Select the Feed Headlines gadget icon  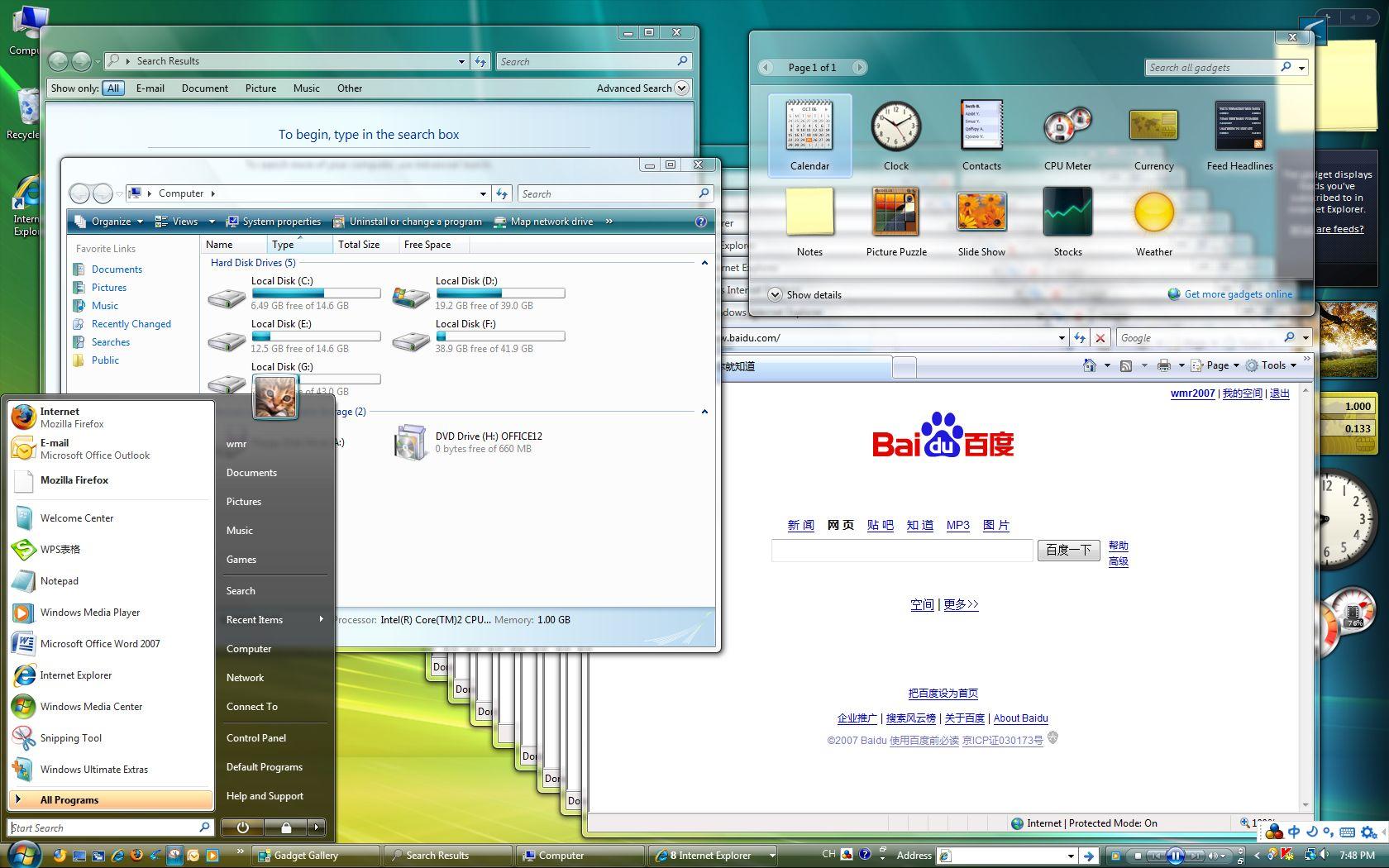coord(1239,126)
